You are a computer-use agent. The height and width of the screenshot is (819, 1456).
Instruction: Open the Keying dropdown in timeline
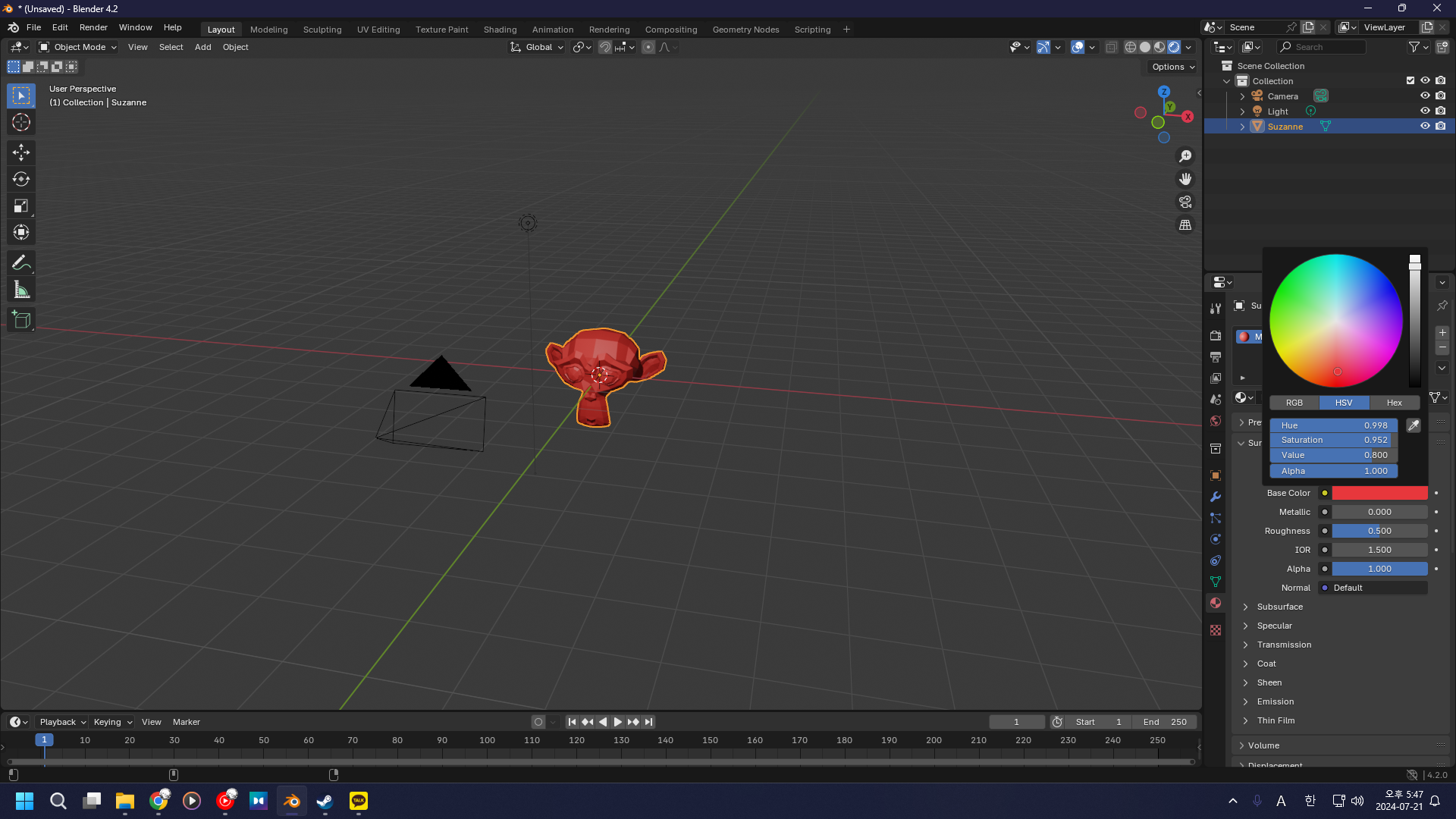click(x=112, y=722)
